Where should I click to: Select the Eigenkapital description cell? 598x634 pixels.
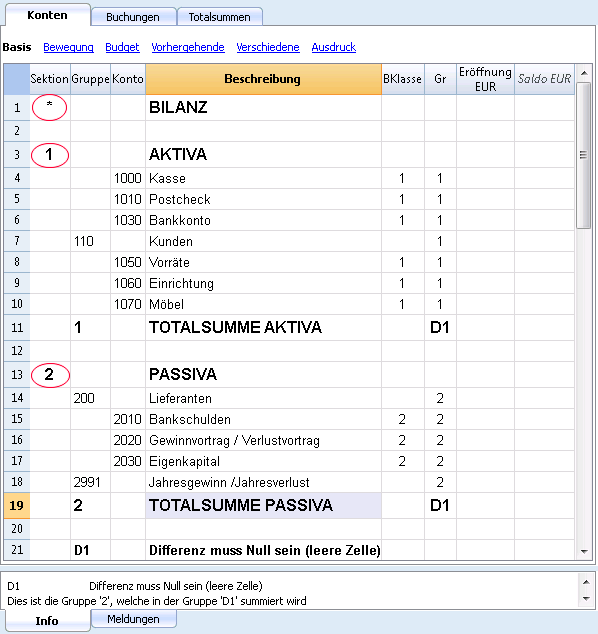pyautogui.click(x=263, y=461)
